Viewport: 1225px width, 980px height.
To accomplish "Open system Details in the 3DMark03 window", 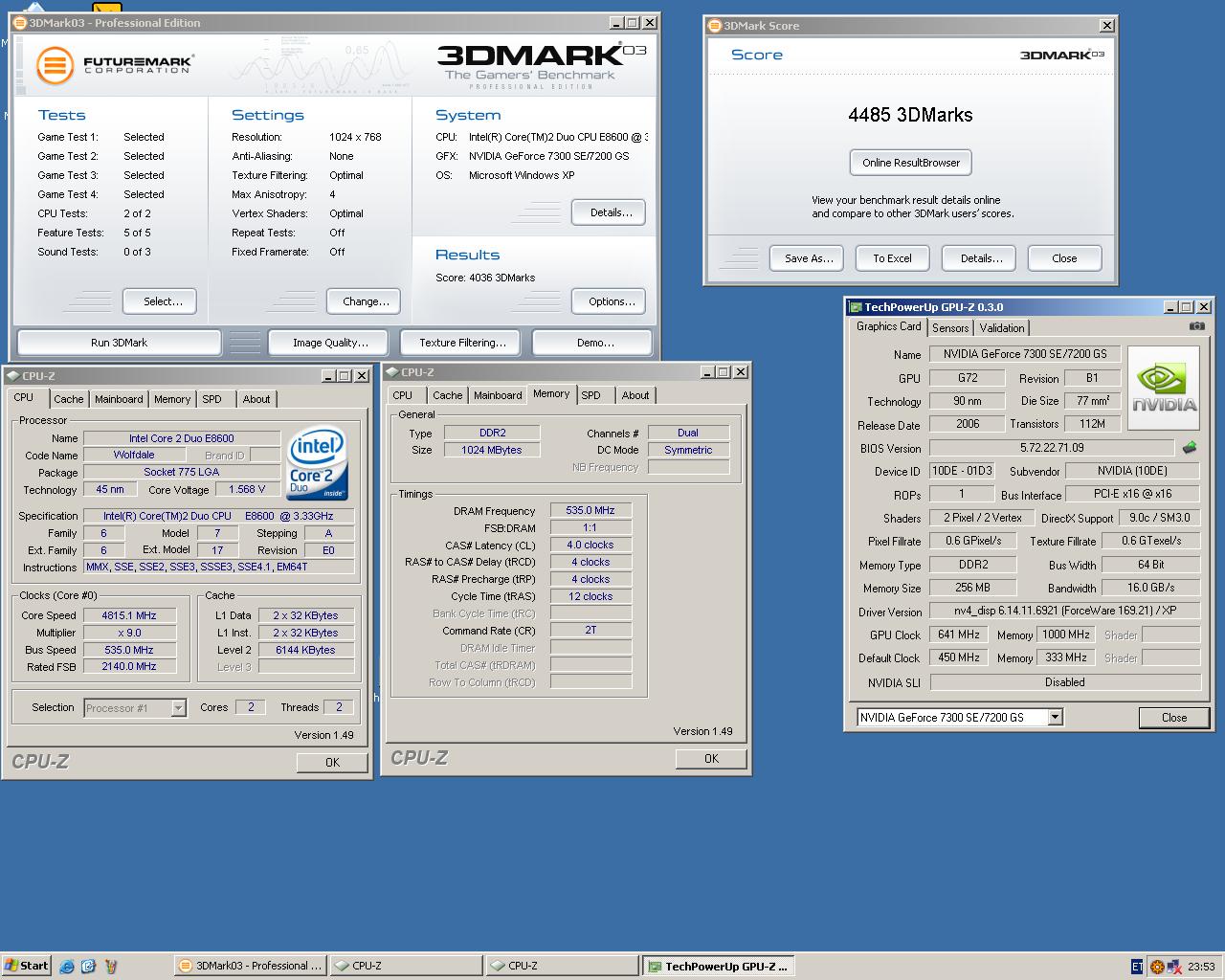I will 611,212.
